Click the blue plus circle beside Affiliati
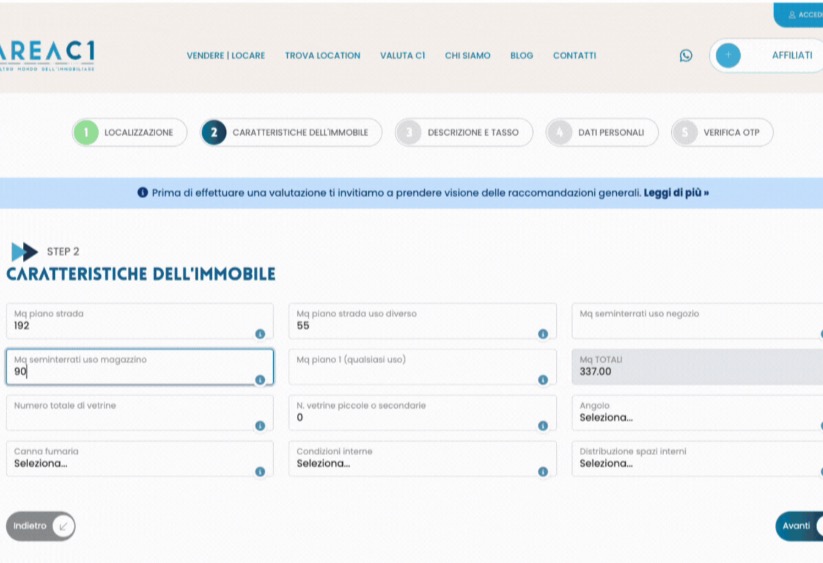Viewport: 823px width, 563px height. [728, 55]
